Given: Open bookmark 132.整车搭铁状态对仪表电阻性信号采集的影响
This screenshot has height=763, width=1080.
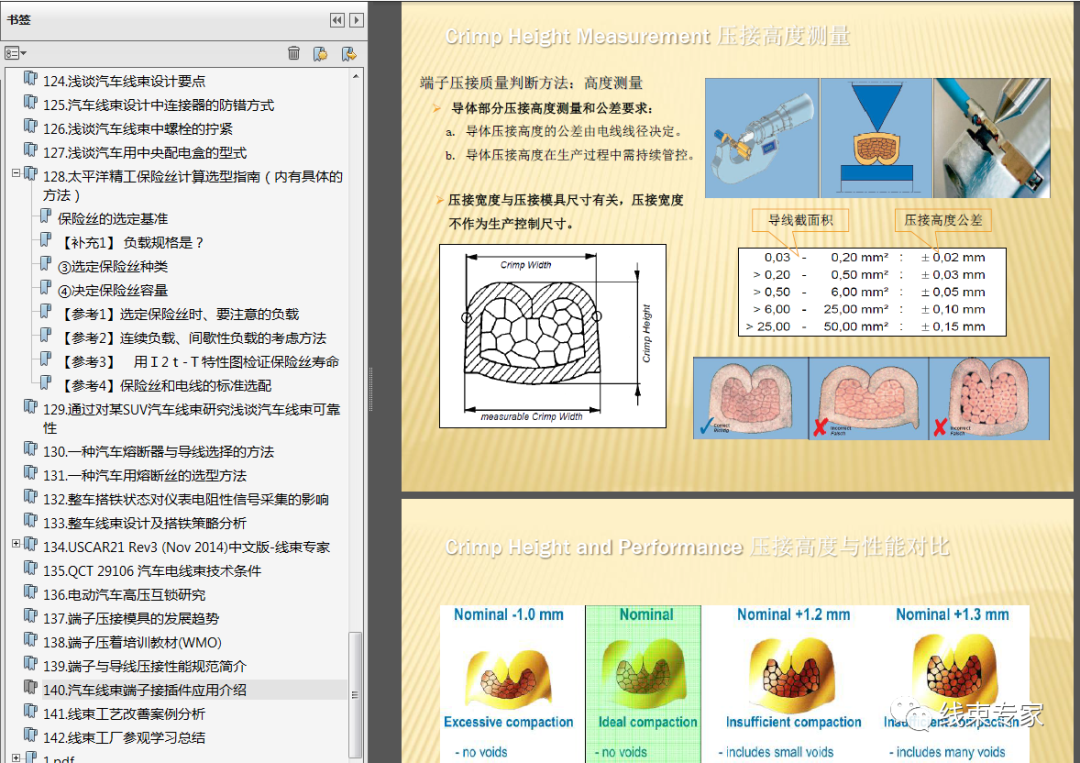Looking at the screenshot, I should click(186, 499).
